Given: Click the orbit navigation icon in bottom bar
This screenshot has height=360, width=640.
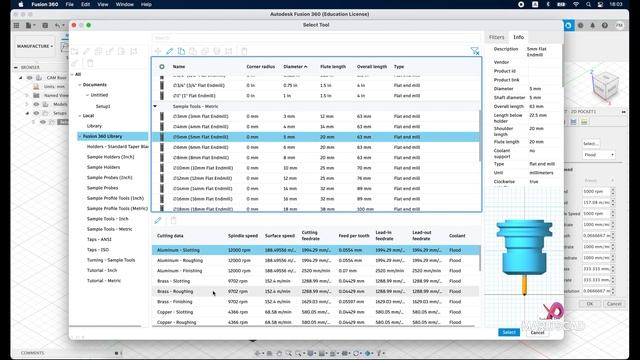Looking at the screenshot, I should [258, 353].
